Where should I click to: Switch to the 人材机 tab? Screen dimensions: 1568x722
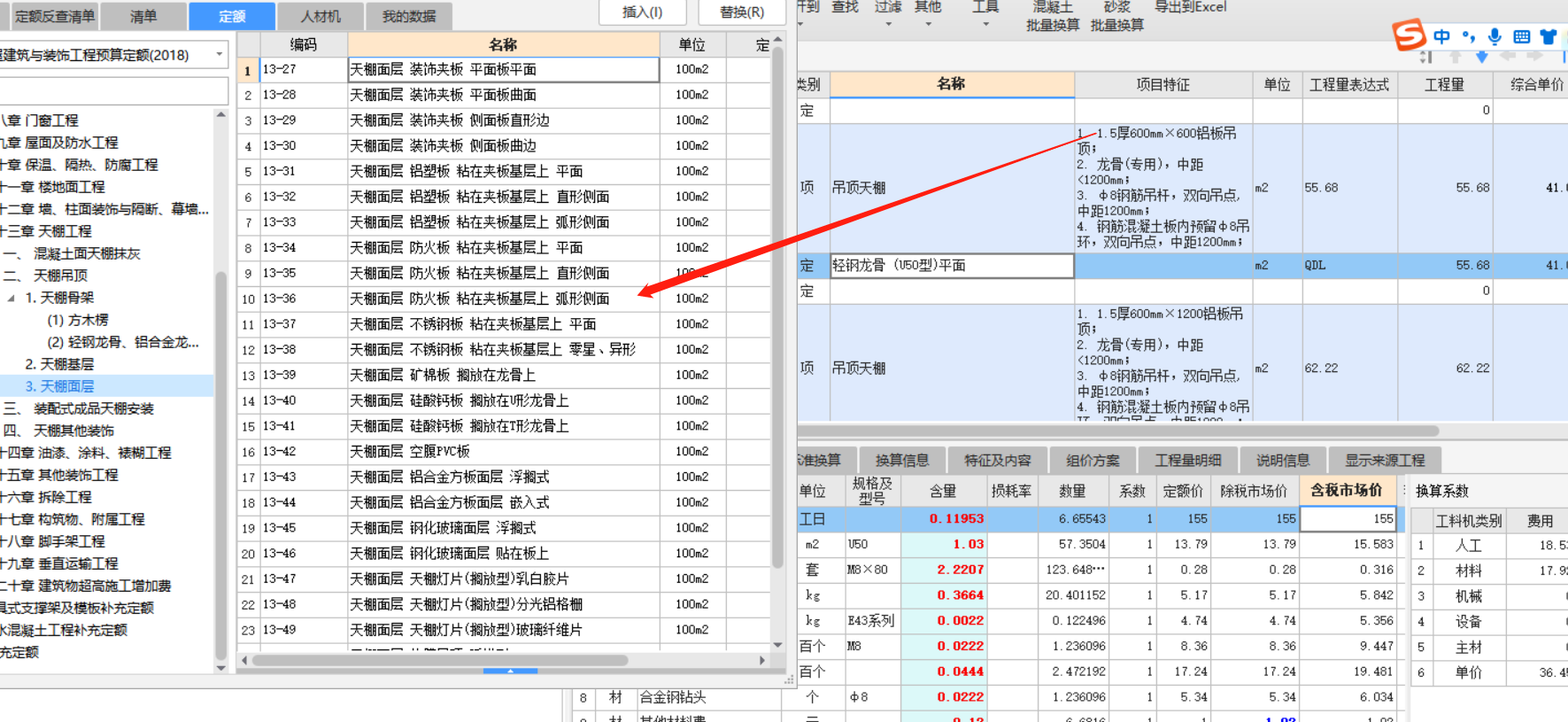(321, 16)
